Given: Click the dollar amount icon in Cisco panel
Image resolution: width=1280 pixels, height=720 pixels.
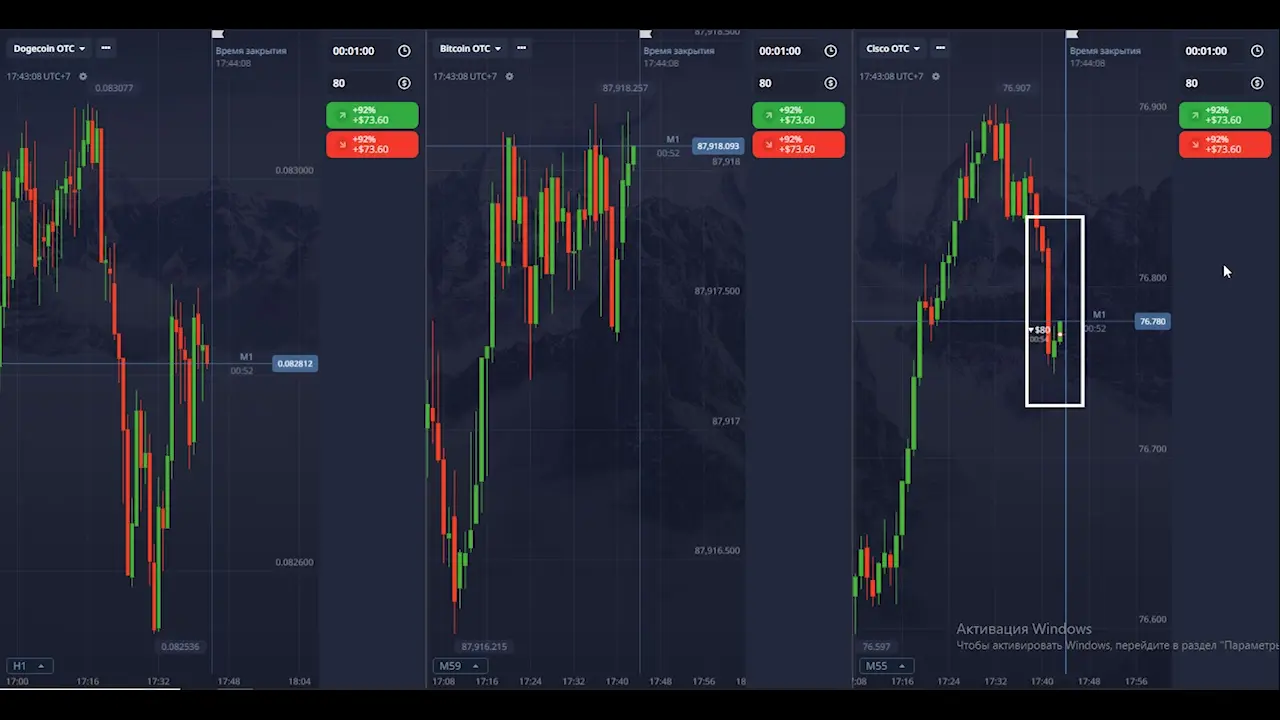Looking at the screenshot, I should (1257, 83).
